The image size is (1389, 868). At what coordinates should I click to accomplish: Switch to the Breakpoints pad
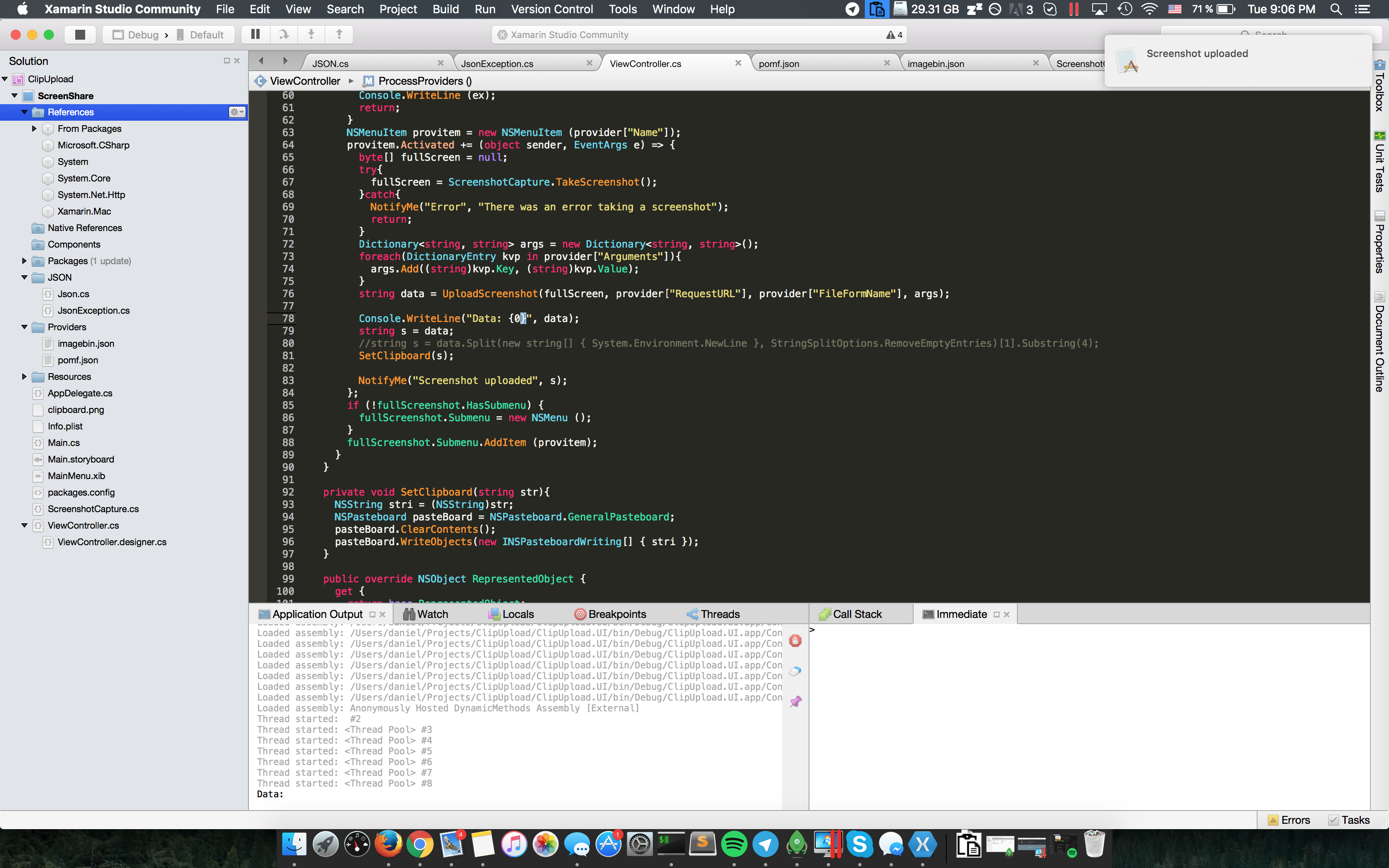coord(611,614)
